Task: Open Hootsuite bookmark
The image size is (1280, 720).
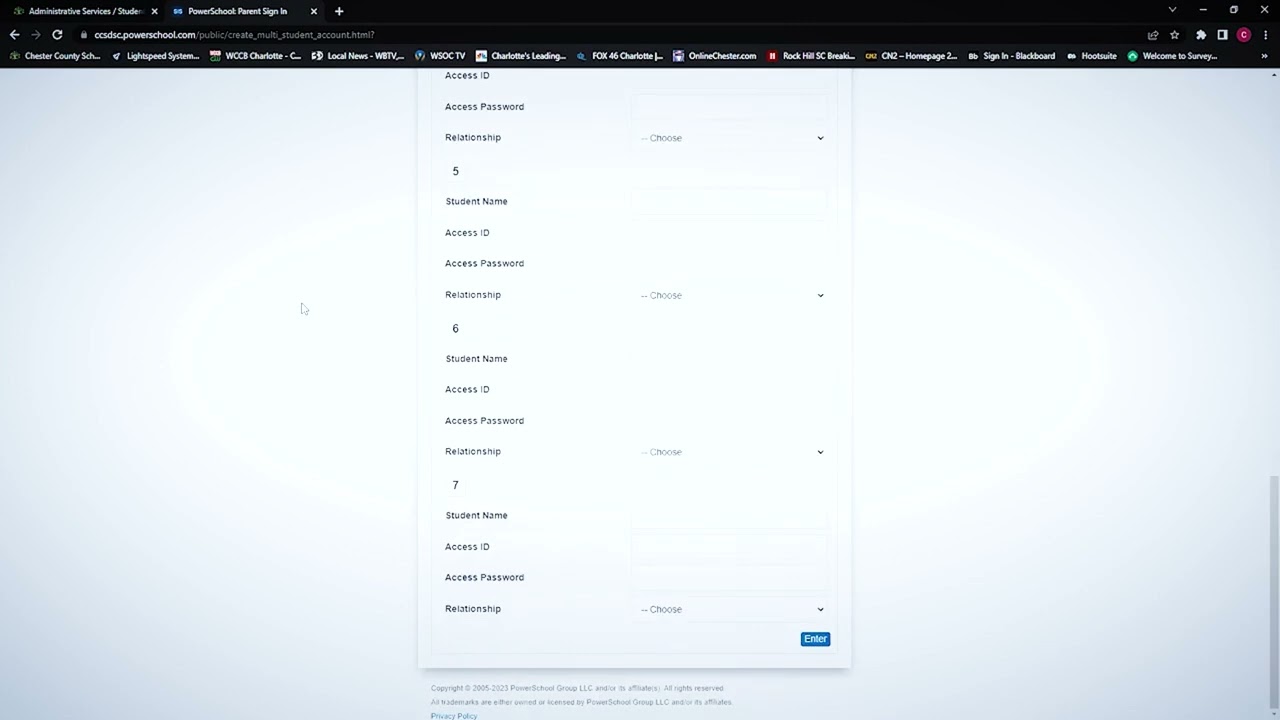Action: point(1091,56)
